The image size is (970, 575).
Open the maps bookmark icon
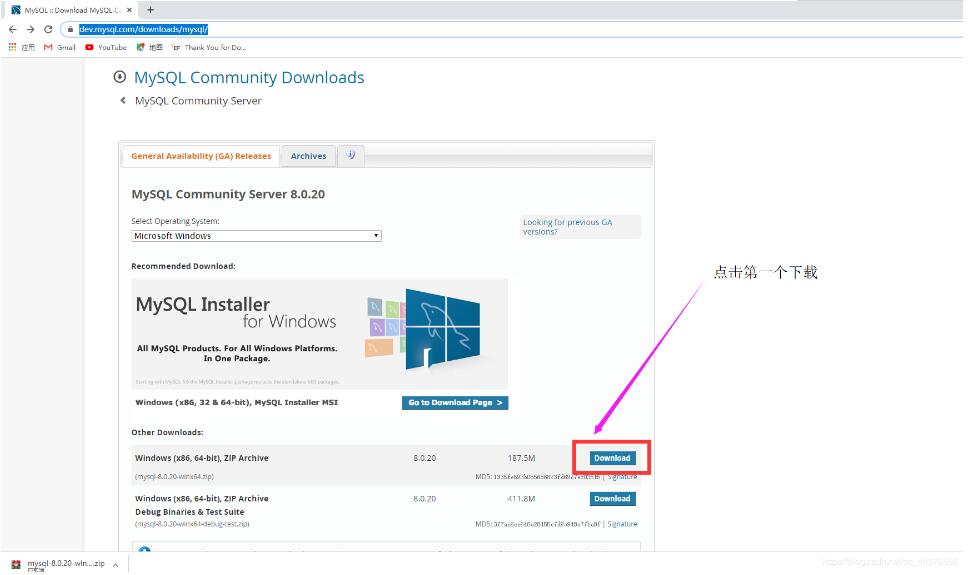[140, 47]
